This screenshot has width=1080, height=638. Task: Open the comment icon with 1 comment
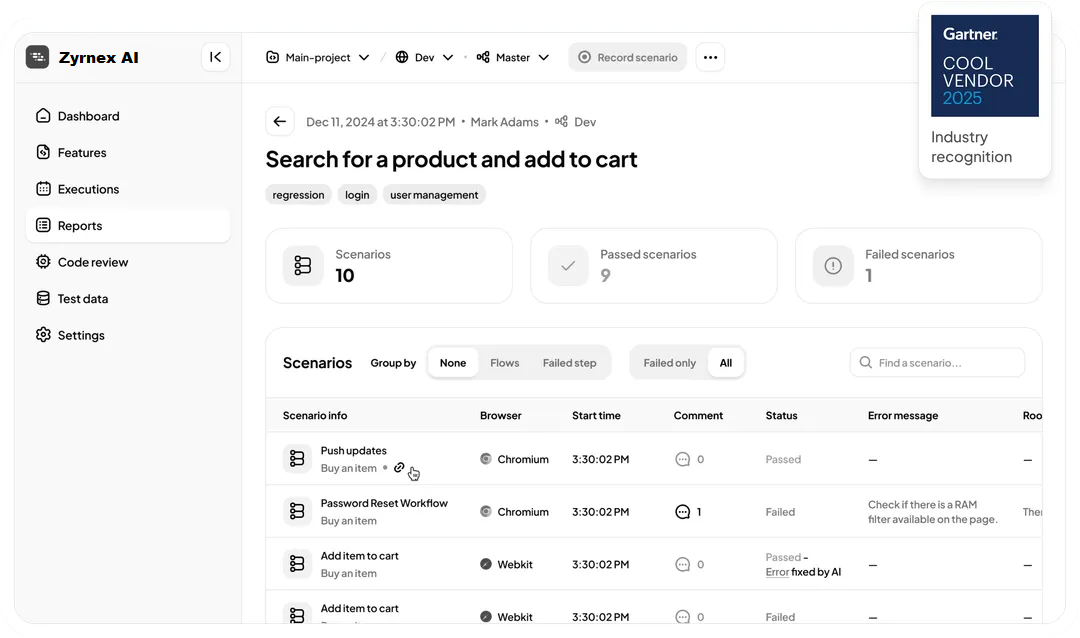click(683, 512)
